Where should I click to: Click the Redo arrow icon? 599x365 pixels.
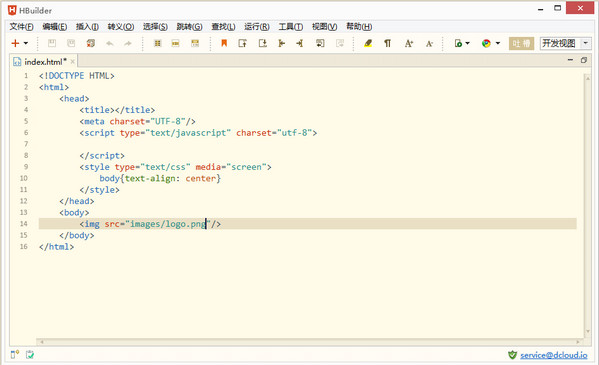128,44
